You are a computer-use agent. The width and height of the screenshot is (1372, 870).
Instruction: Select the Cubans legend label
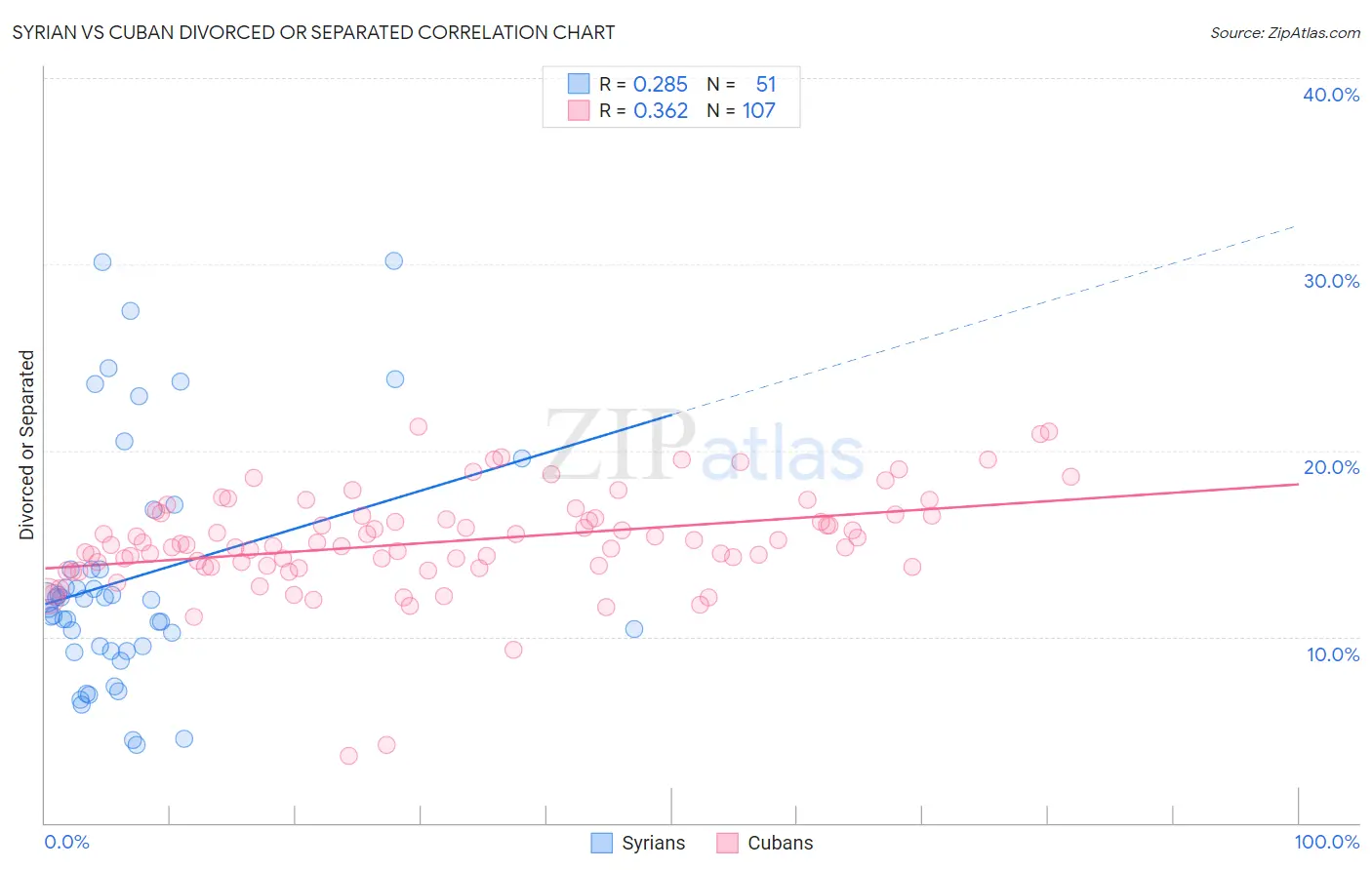[781, 843]
